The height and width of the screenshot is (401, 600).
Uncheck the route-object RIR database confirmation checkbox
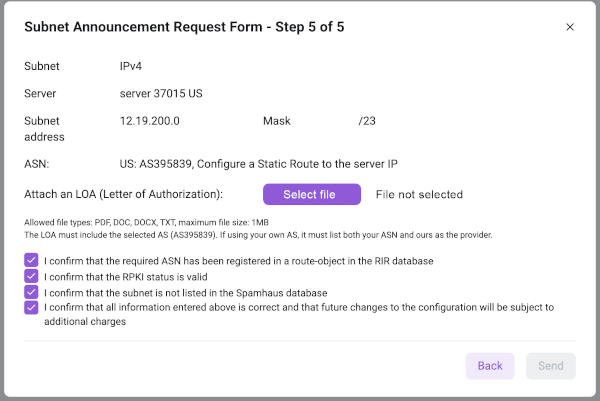31,260
